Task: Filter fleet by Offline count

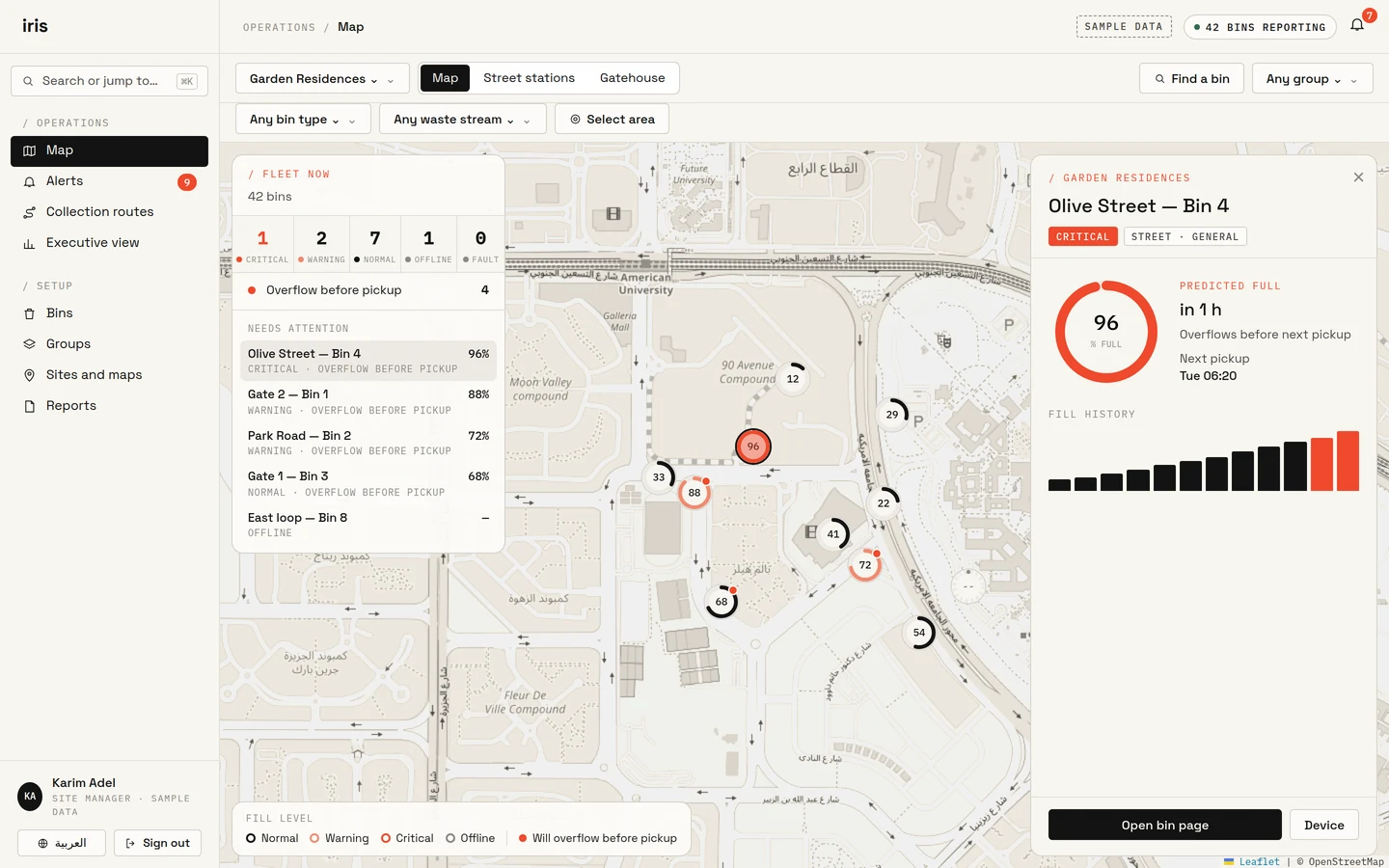Action: tap(428, 245)
